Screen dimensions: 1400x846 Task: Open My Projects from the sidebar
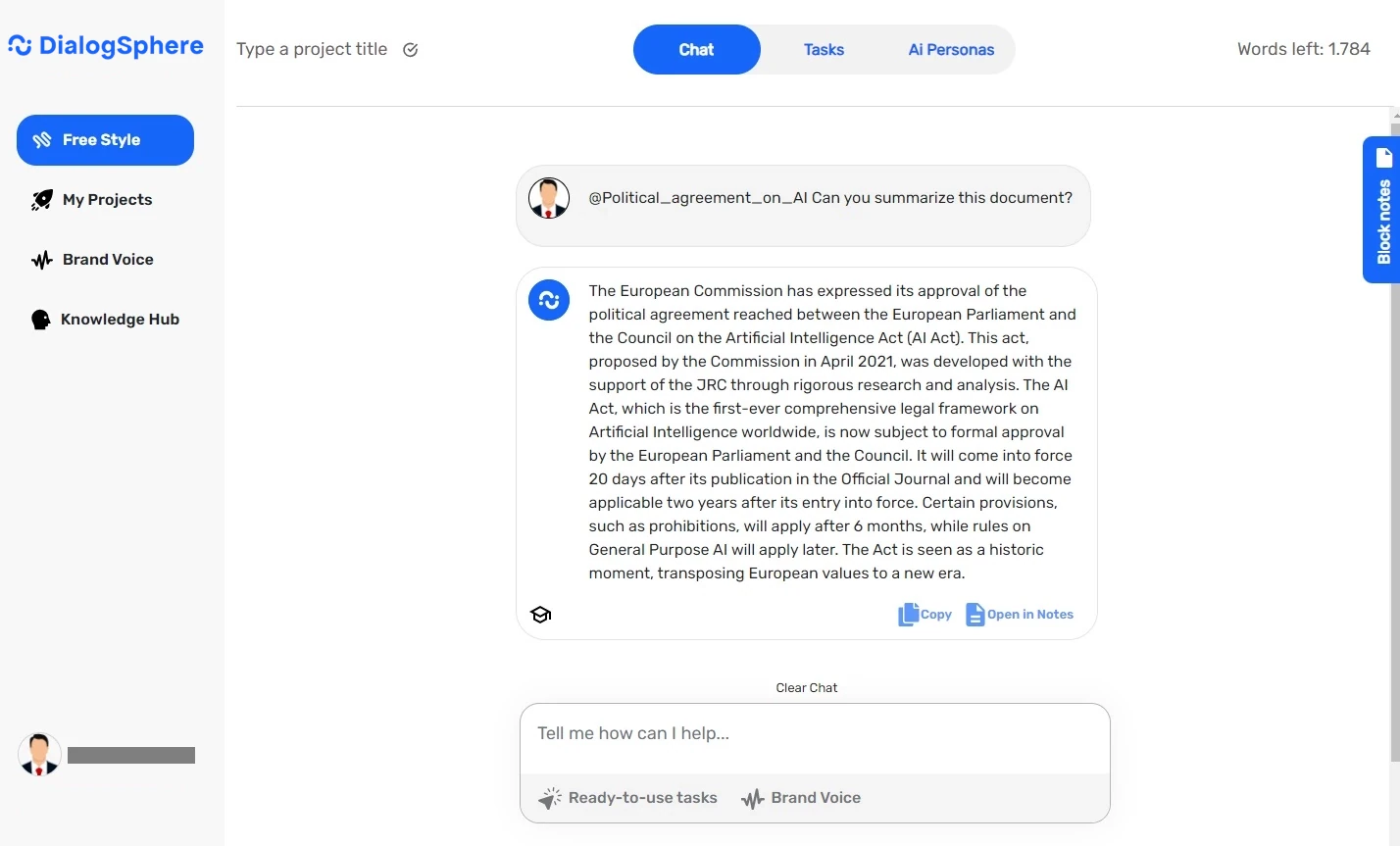point(106,200)
